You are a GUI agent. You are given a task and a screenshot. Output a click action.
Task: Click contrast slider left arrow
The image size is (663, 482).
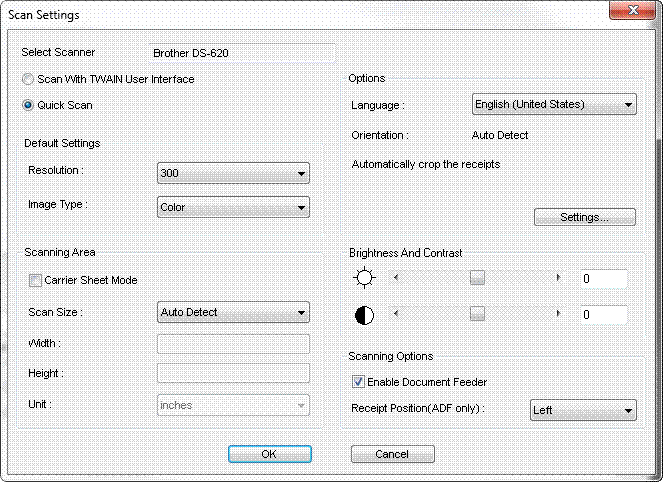click(397, 314)
